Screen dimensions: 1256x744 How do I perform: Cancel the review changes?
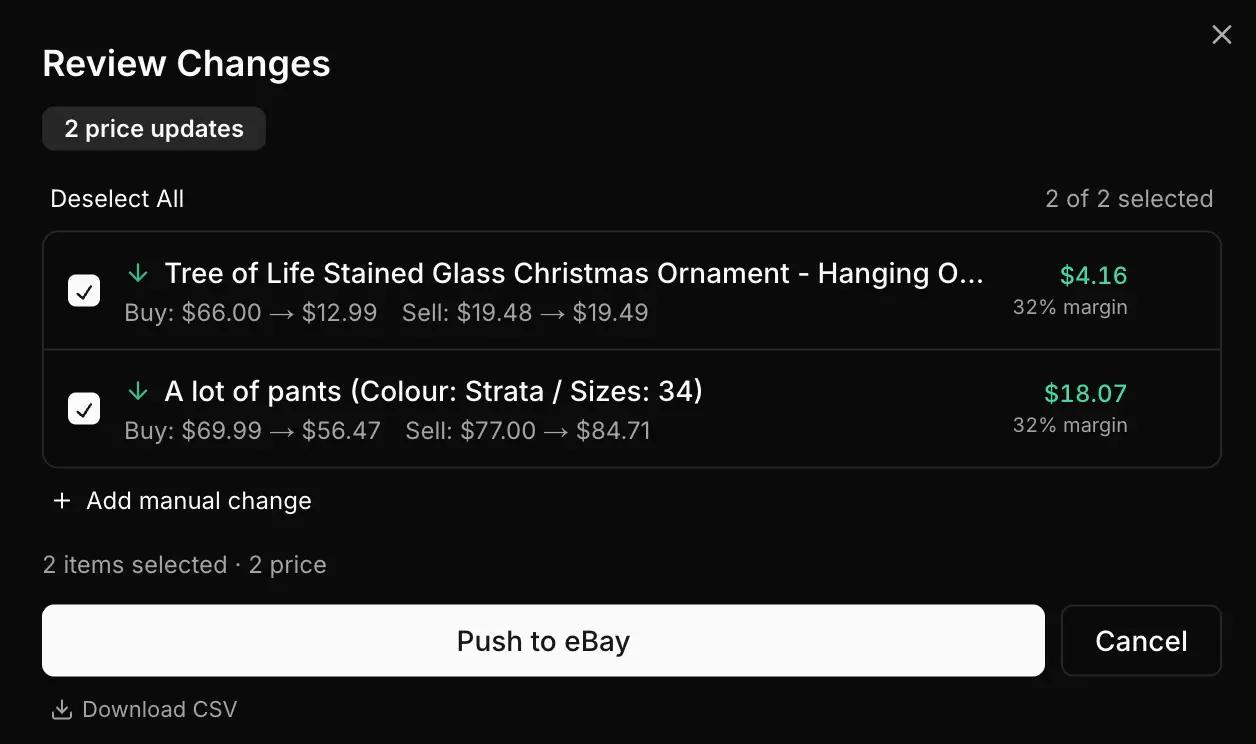pyautogui.click(x=1141, y=640)
